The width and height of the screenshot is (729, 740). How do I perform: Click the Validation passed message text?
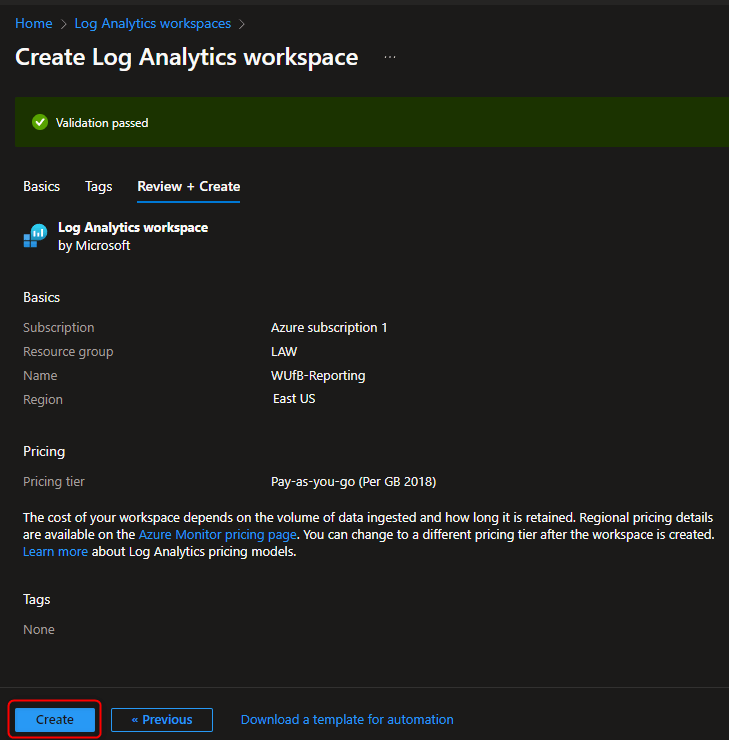click(x=102, y=123)
